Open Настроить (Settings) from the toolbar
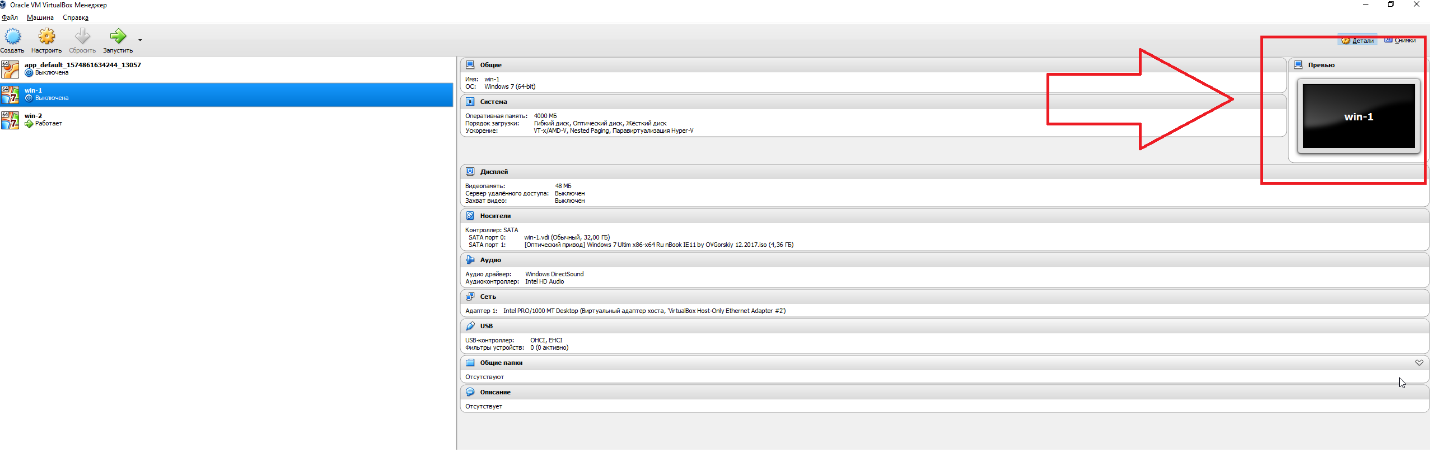The height and width of the screenshot is (461, 1430). coord(46,37)
